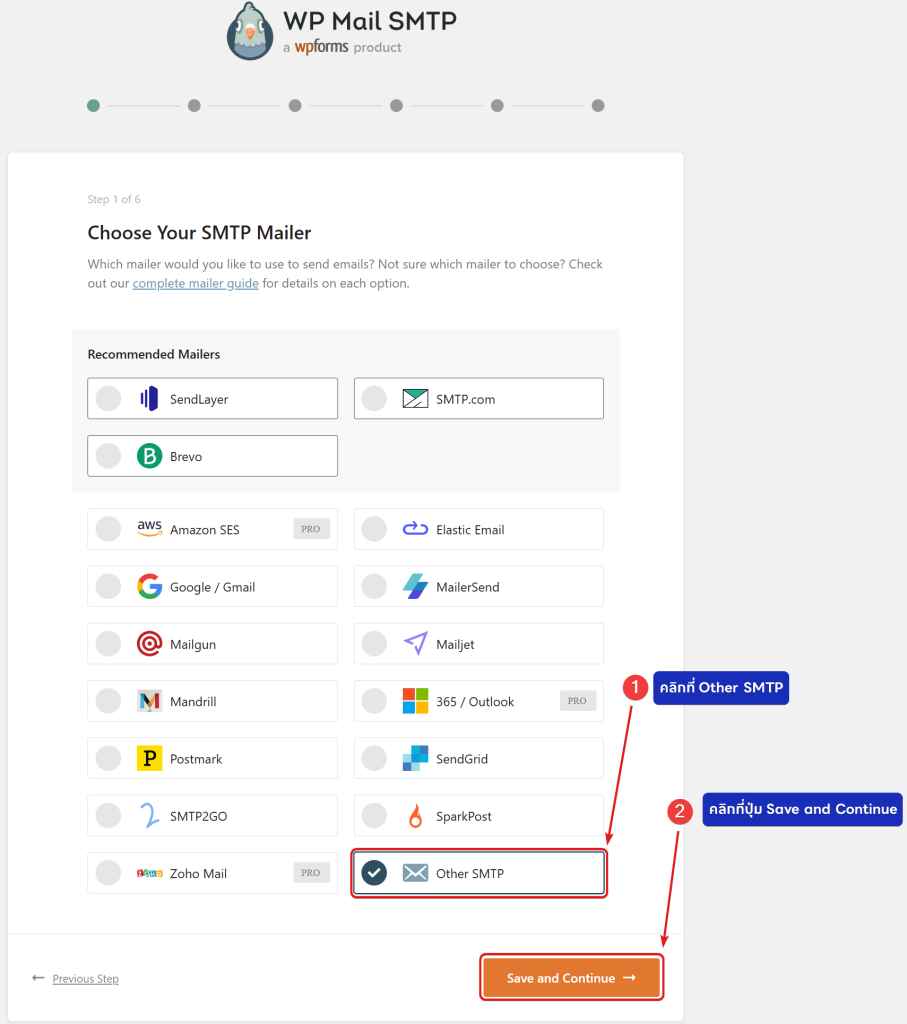Open the complete mailer guide link
Viewport: 907px width, 1024px height.
point(195,284)
